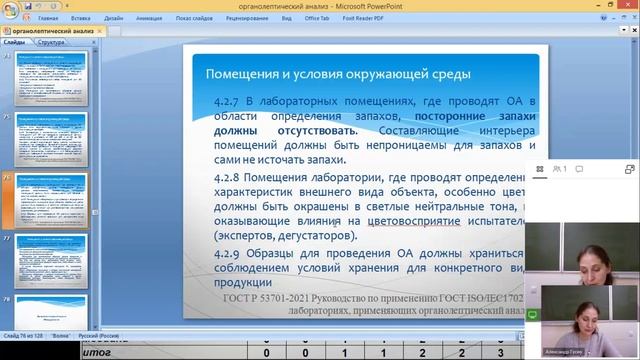Open the Вставка ribbon tab
Image resolution: width=640 pixels, height=360 pixels.
(x=80, y=18)
